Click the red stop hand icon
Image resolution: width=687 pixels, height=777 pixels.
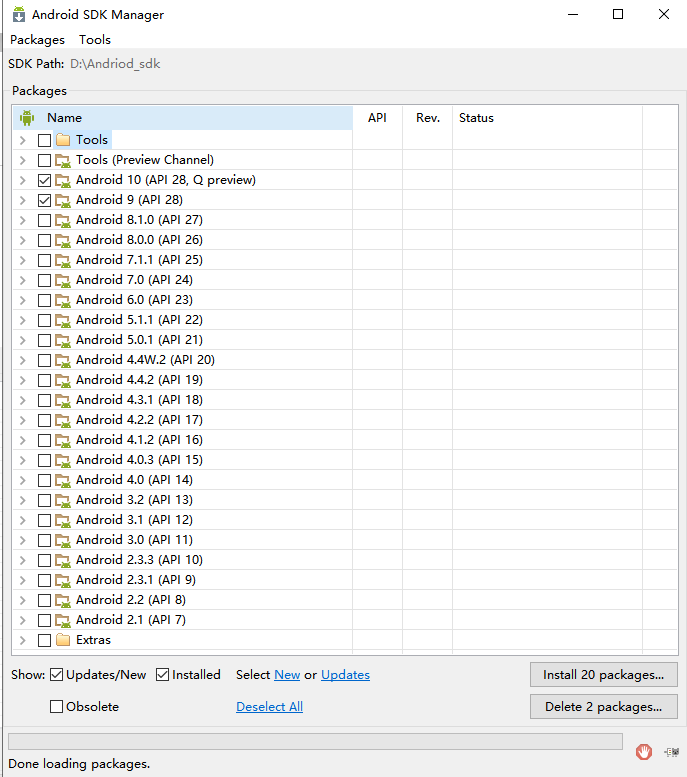pos(644,752)
